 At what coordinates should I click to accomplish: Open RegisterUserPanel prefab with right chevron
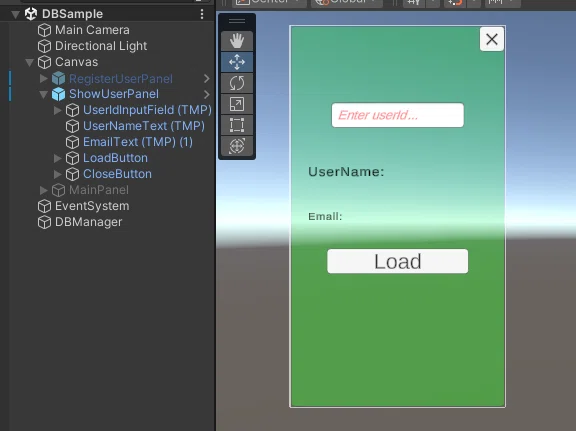coord(206,78)
